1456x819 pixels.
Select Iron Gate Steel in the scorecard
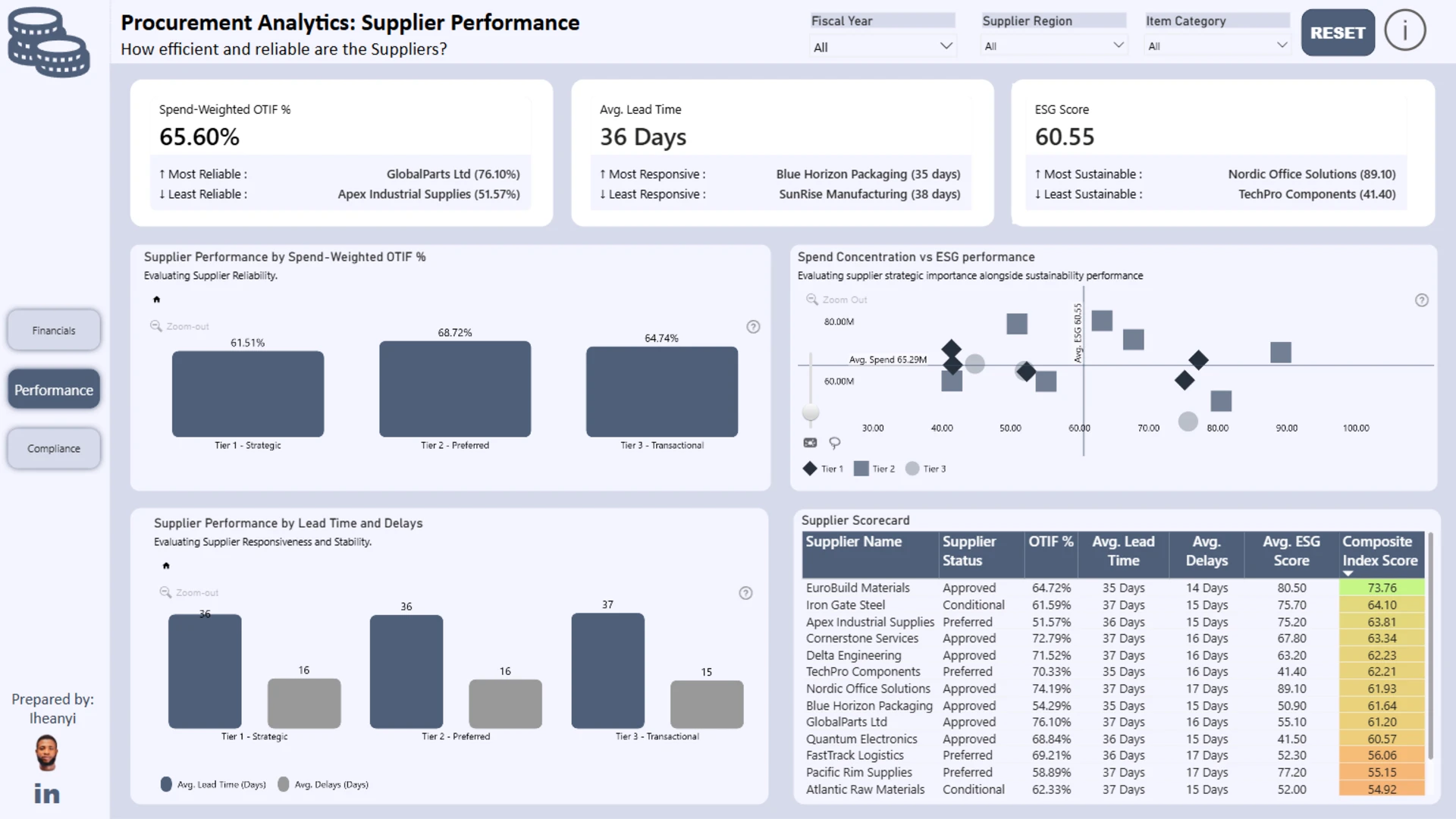tap(846, 605)
